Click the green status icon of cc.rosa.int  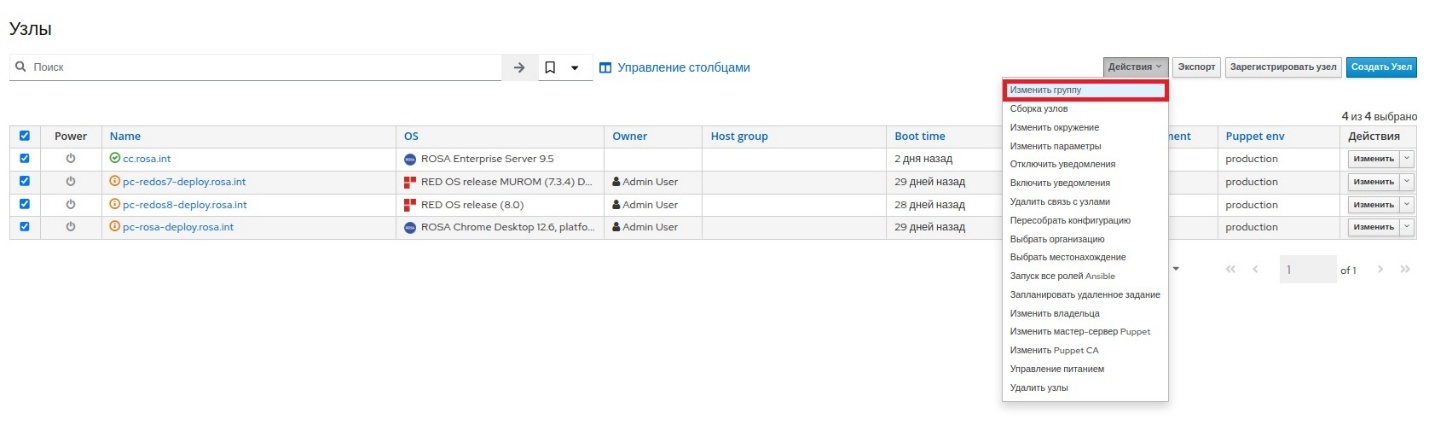[x=115, y=158]
